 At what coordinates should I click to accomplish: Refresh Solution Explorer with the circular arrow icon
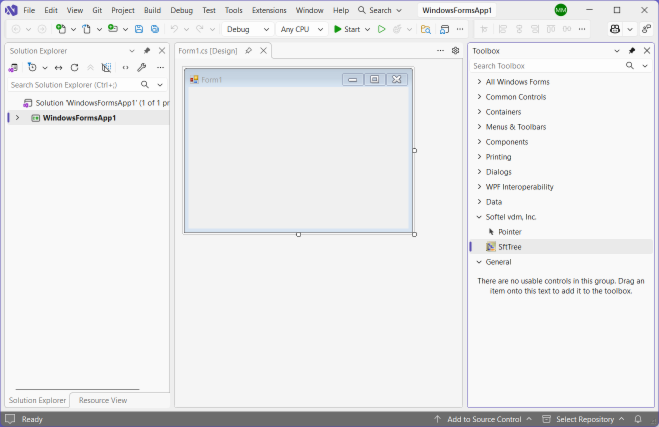pos(74,67)
